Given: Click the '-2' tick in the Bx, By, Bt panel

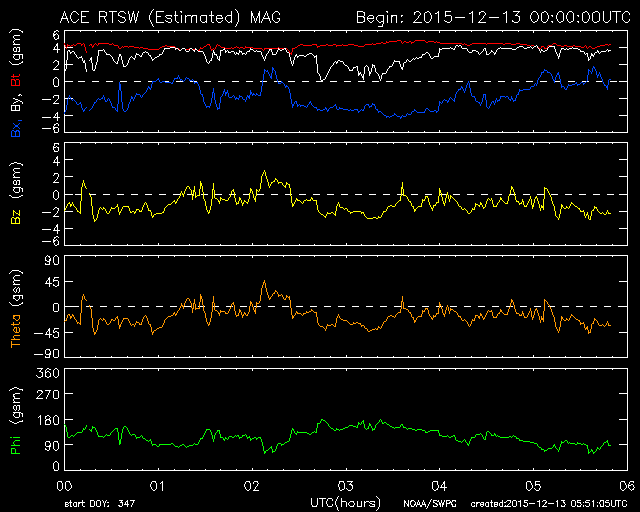Looking at the screenshot, I should (x=50, y=99).
